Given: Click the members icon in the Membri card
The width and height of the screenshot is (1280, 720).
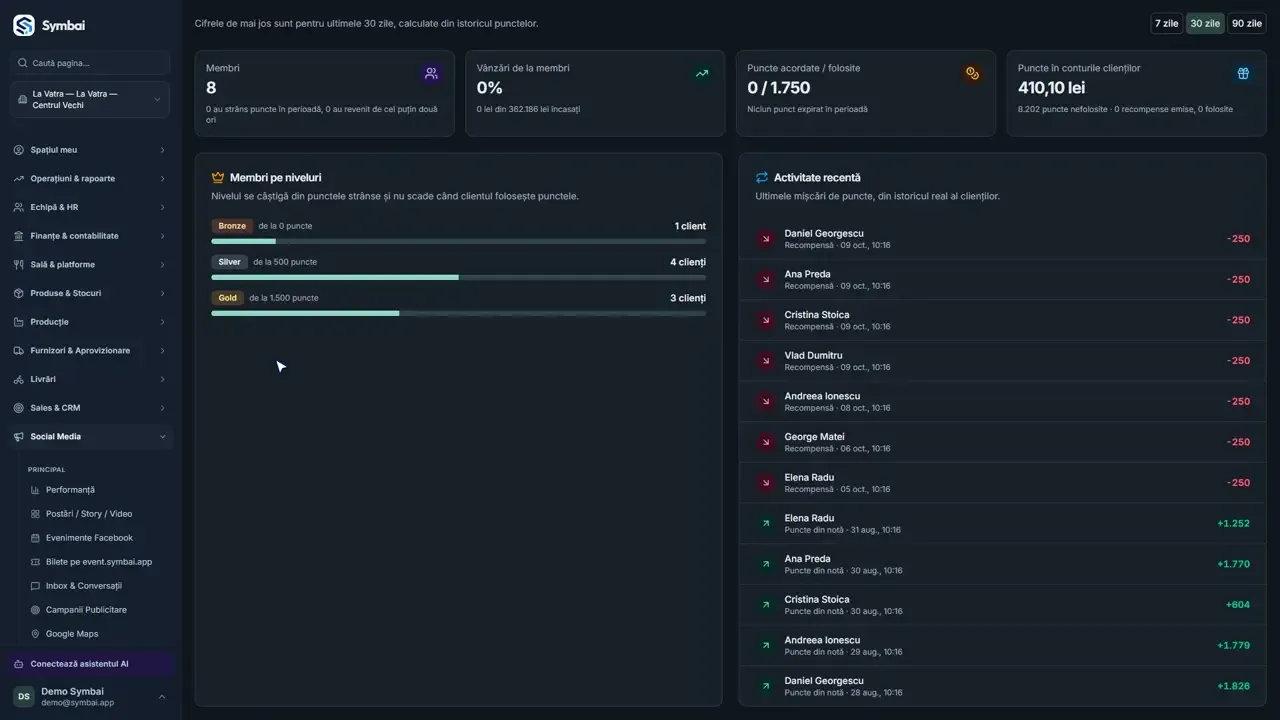Looking at the screenshot, I should (431, 73).
